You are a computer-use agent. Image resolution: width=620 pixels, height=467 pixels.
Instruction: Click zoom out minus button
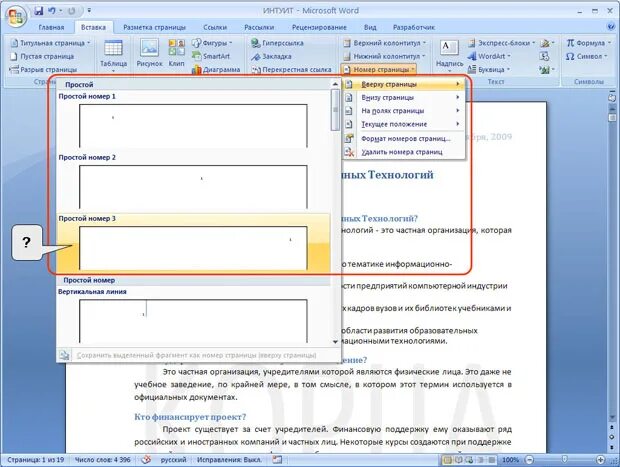coord(529,460)
